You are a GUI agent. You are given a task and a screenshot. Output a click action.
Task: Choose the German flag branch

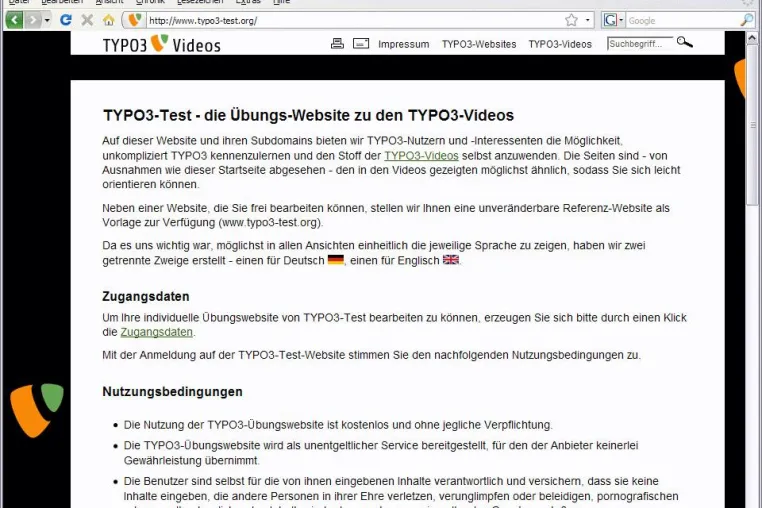click(336, 260)
